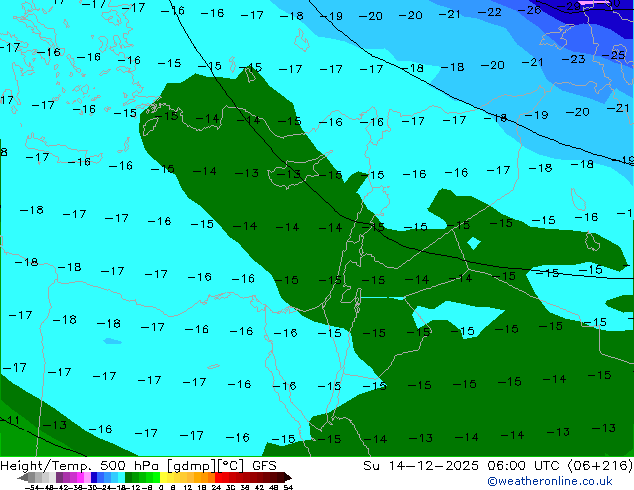This screenshot has width=634, height=490.
Task: Click the date '14-12-2025'
Action: tap(433, 465)
